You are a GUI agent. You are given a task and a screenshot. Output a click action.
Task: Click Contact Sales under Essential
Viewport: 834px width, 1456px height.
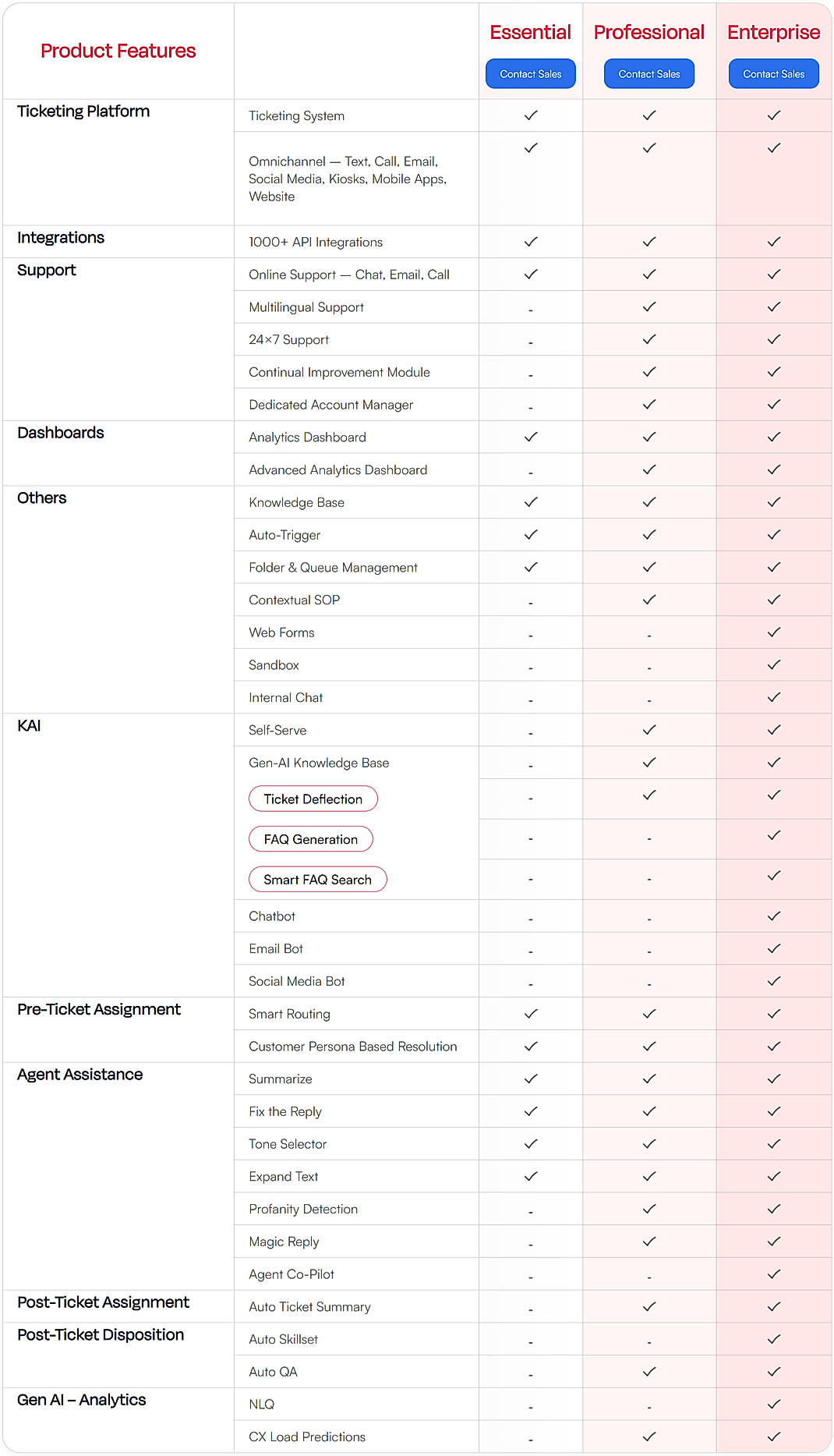pyautogui.click(x=530, y=73)
